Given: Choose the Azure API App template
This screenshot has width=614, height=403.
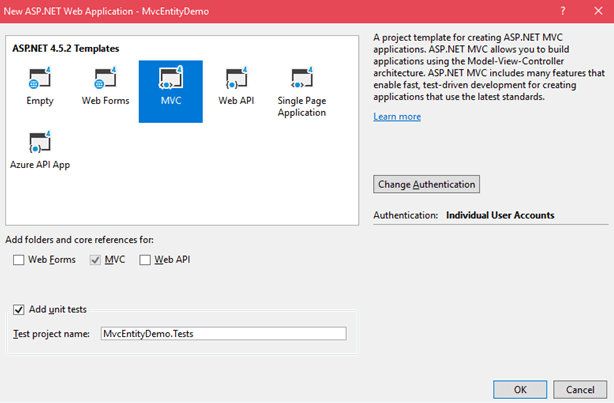Looking at the screenshot, I should pos(40,150).
